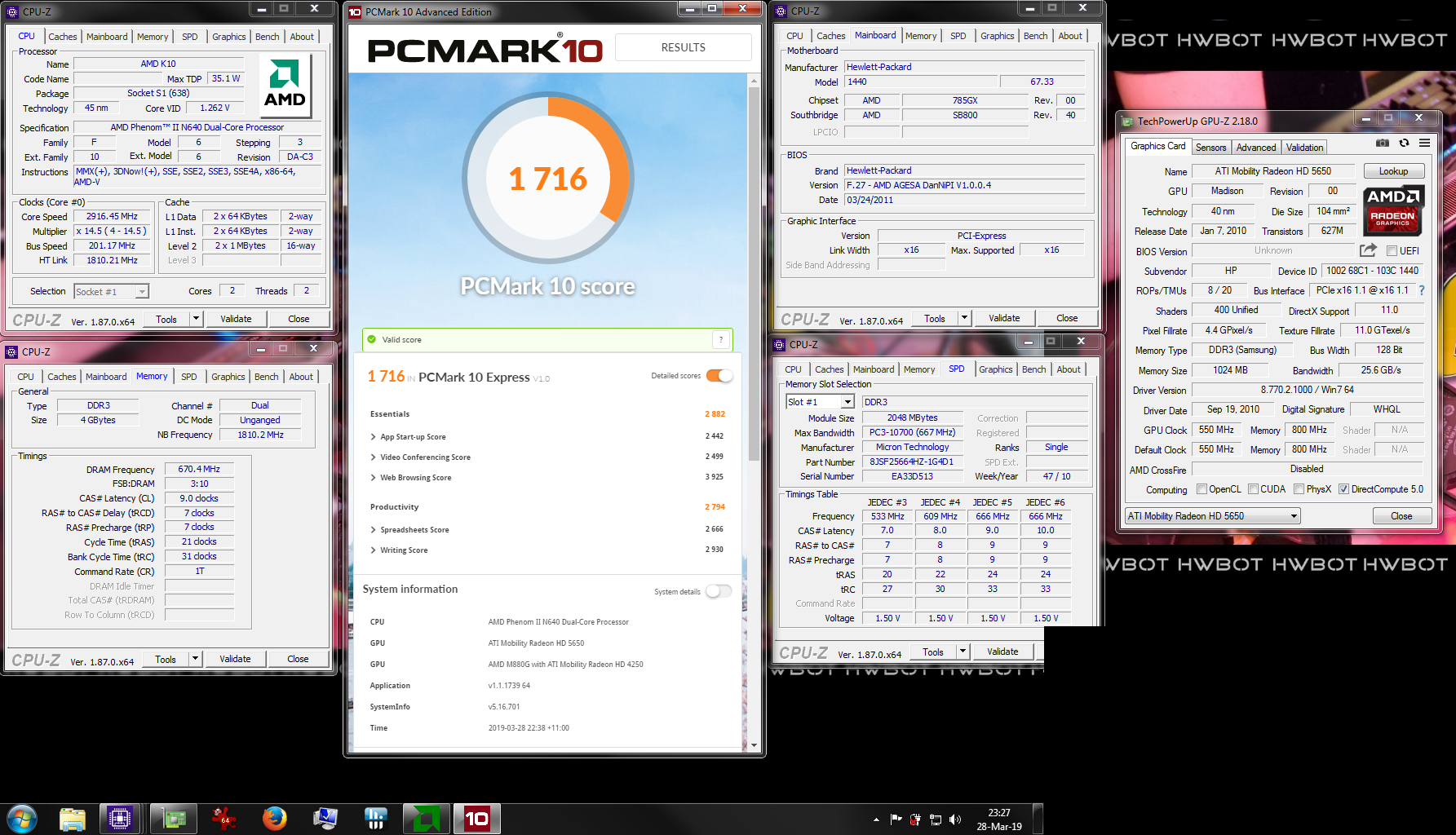The height and width of the screenshot is (835, 1456).
Task: Click the Bus Interface question mark in GPU-Z
Action: [1421, 290]
